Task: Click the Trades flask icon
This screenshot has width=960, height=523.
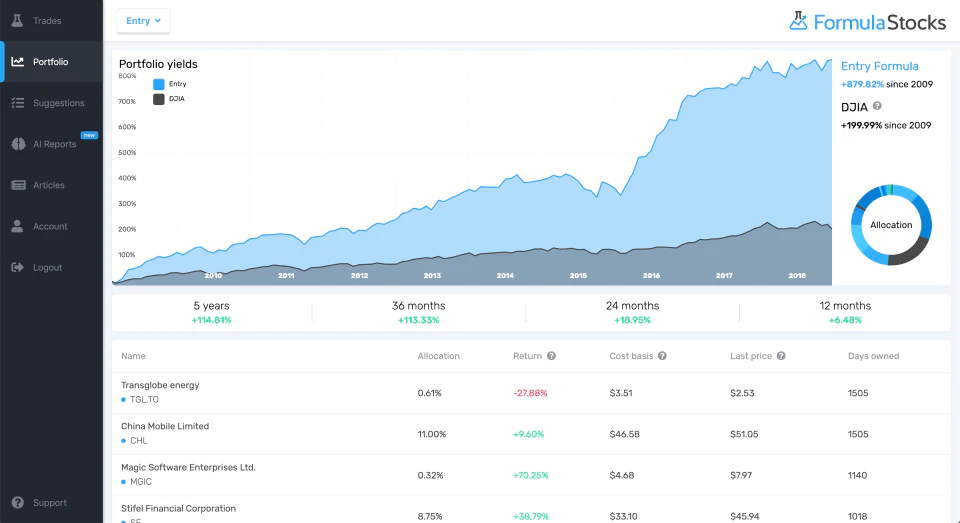Action: (17, 20)
